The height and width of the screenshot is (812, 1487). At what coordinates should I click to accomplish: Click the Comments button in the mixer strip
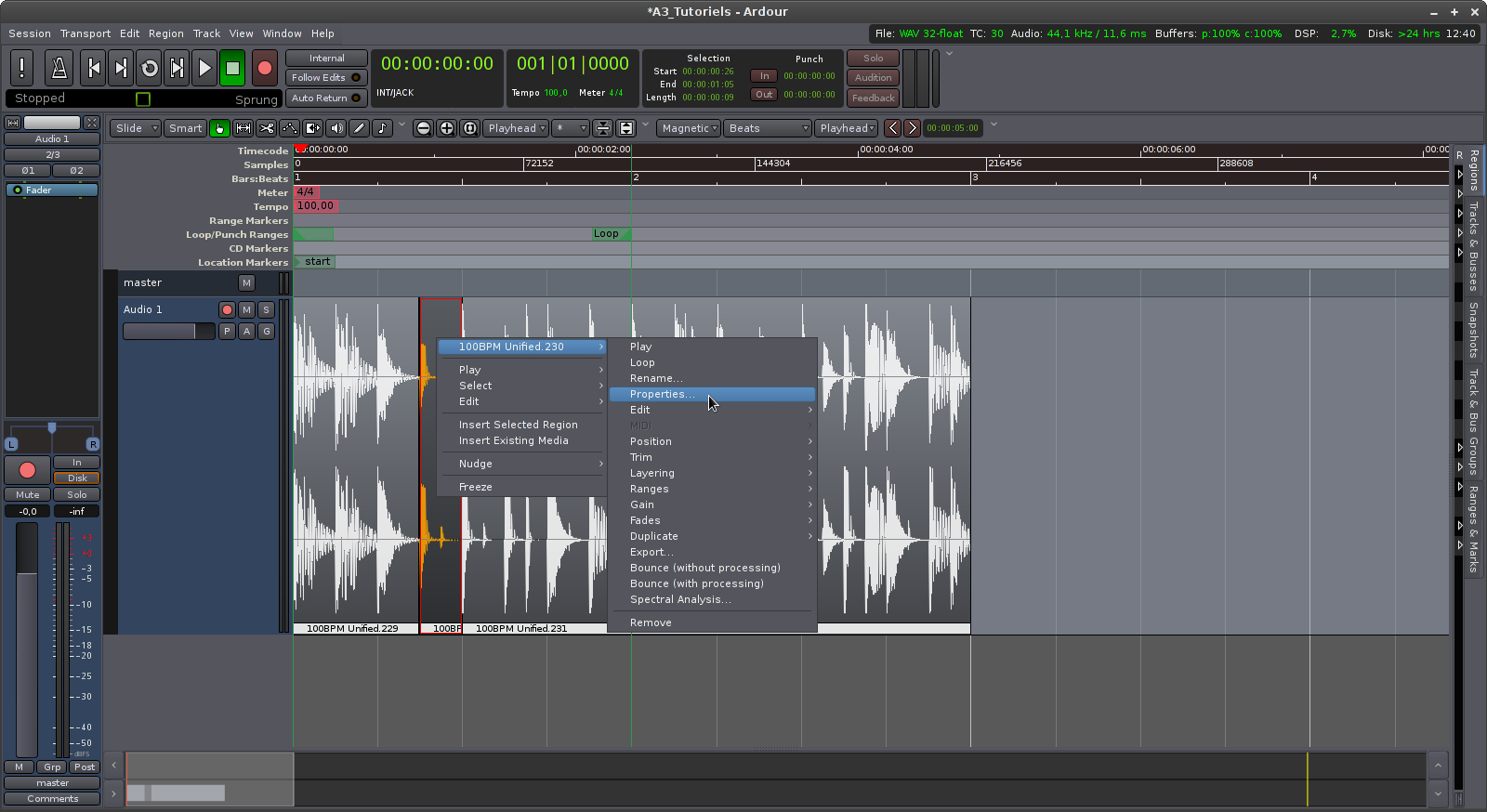[x=52, y=799]
